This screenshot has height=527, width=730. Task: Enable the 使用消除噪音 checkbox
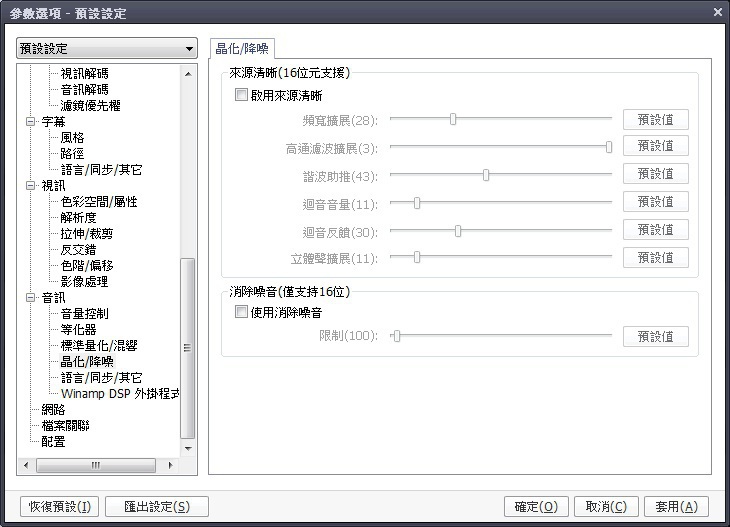pos(241,311)
